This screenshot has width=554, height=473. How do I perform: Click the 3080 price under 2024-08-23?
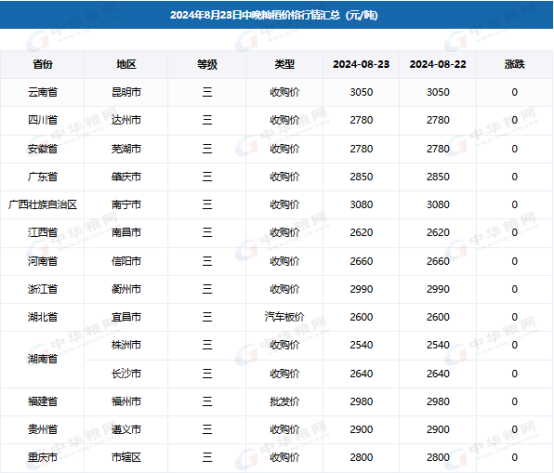(361, 205)
